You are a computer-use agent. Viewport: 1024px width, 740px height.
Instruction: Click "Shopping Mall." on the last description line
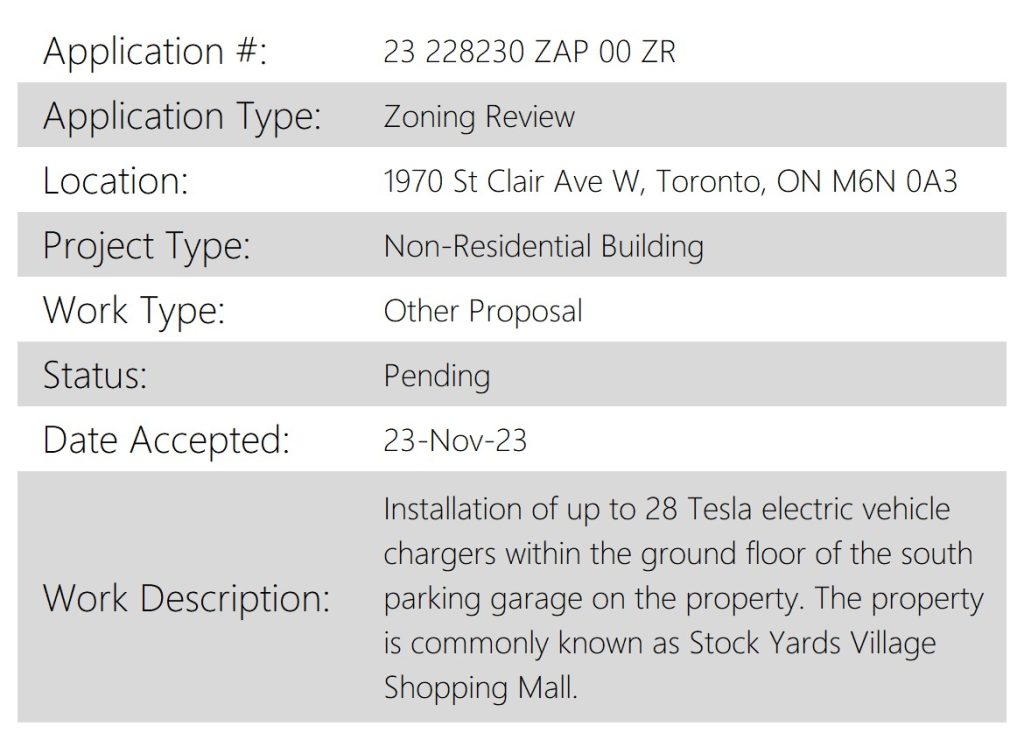481,687
